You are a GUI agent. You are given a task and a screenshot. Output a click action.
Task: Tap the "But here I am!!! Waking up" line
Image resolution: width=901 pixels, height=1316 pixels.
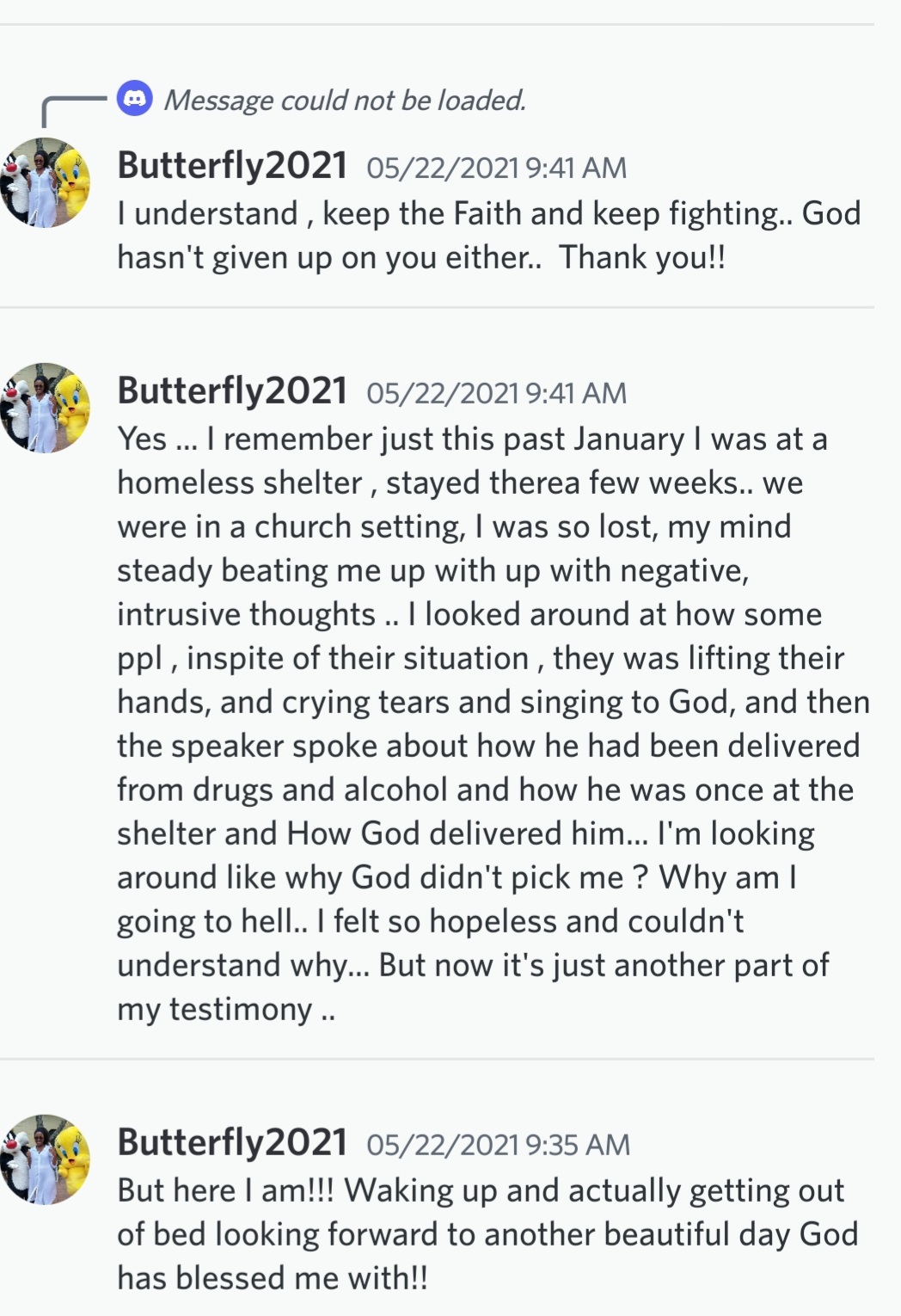point(481,1190)
